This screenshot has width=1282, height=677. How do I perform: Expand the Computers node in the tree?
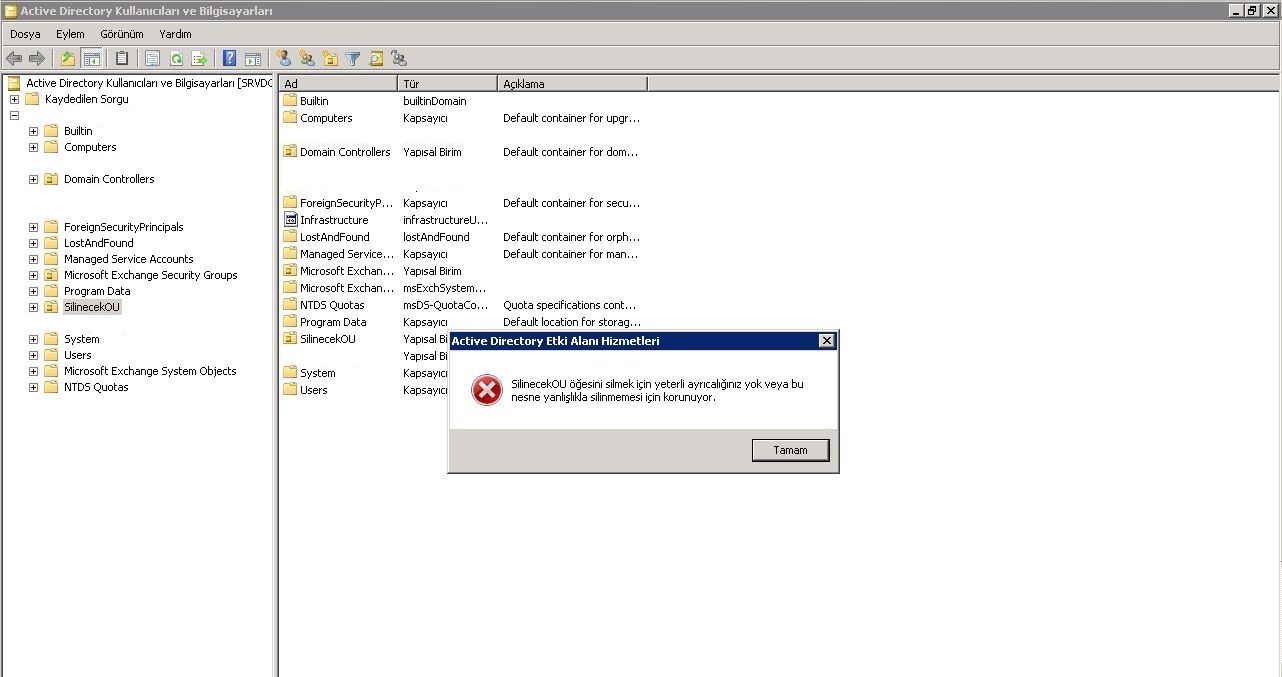[x=34, y=147]
